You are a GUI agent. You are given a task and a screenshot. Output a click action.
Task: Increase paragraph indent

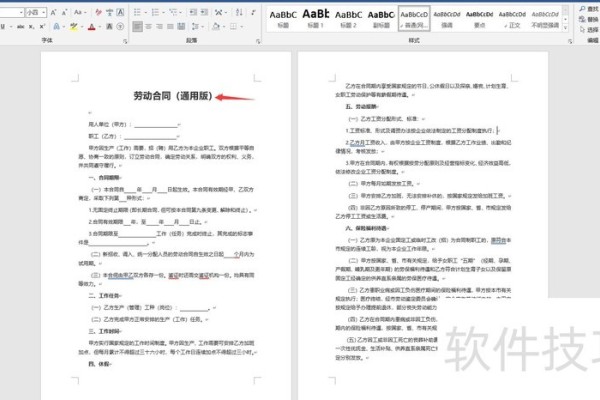pos(204,13)
